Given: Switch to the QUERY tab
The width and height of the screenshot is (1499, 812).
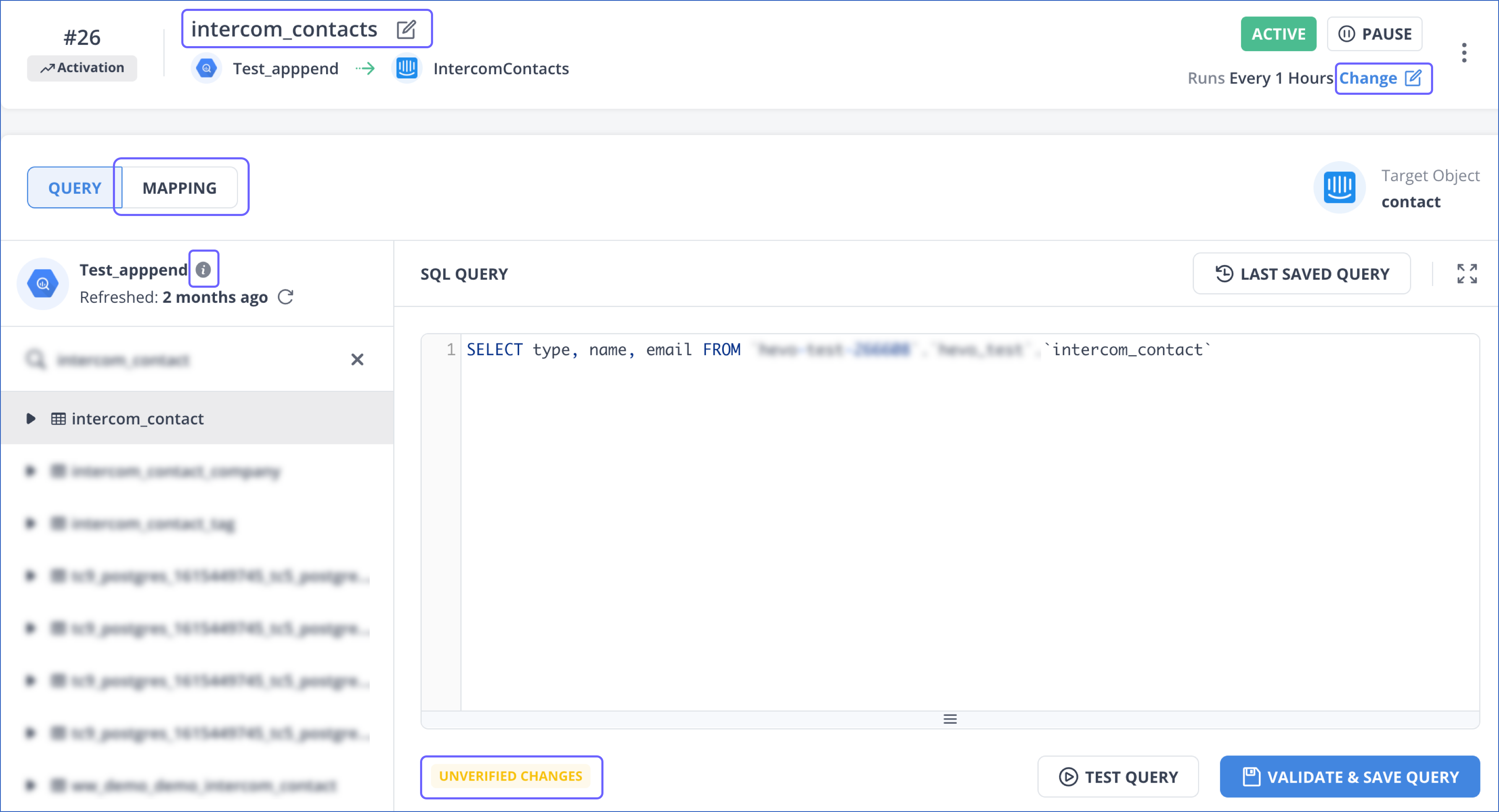Looking at the screenshot, I should pos(74,188).
